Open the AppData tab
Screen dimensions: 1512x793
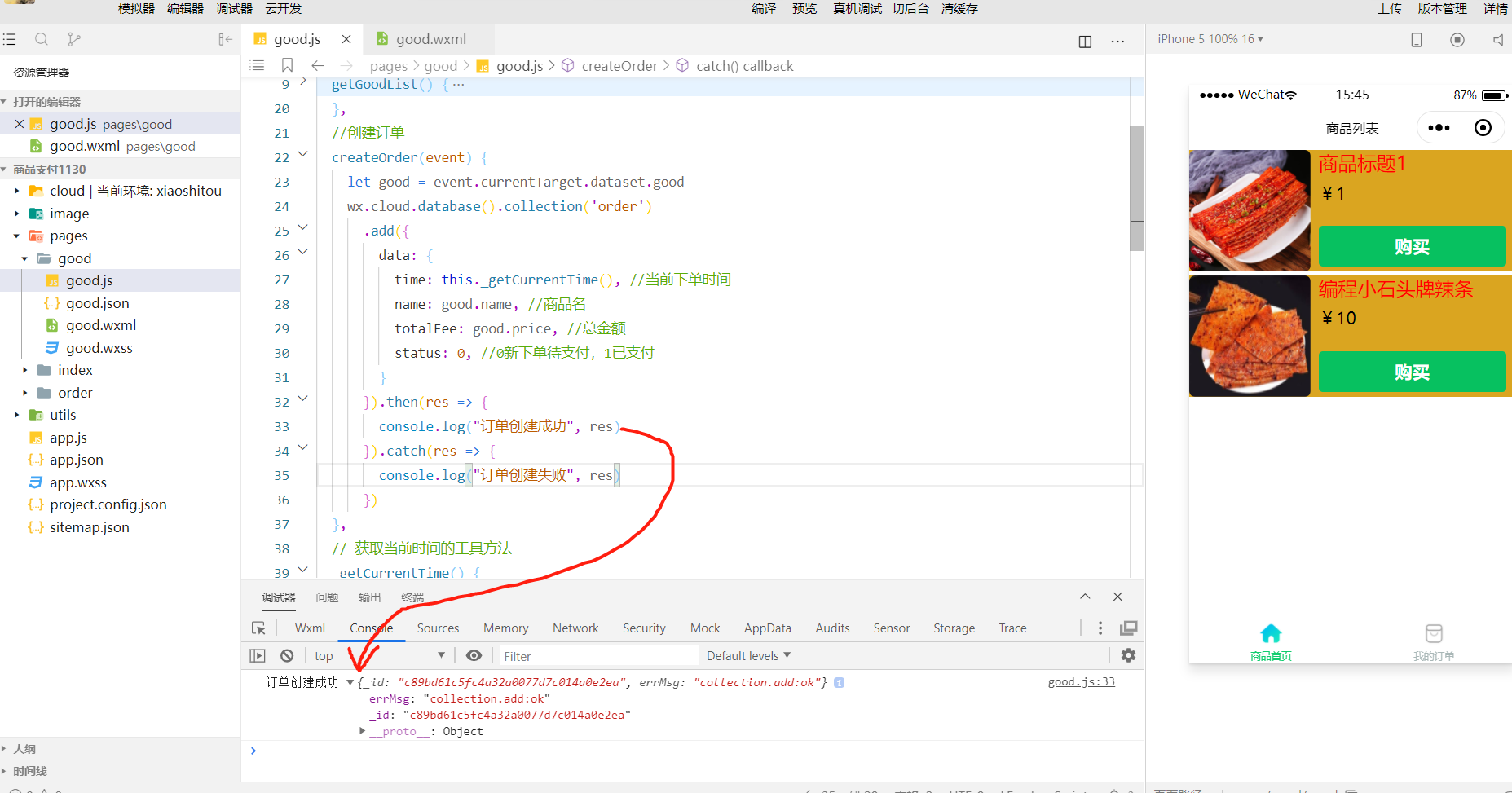(x=767, y=628)
